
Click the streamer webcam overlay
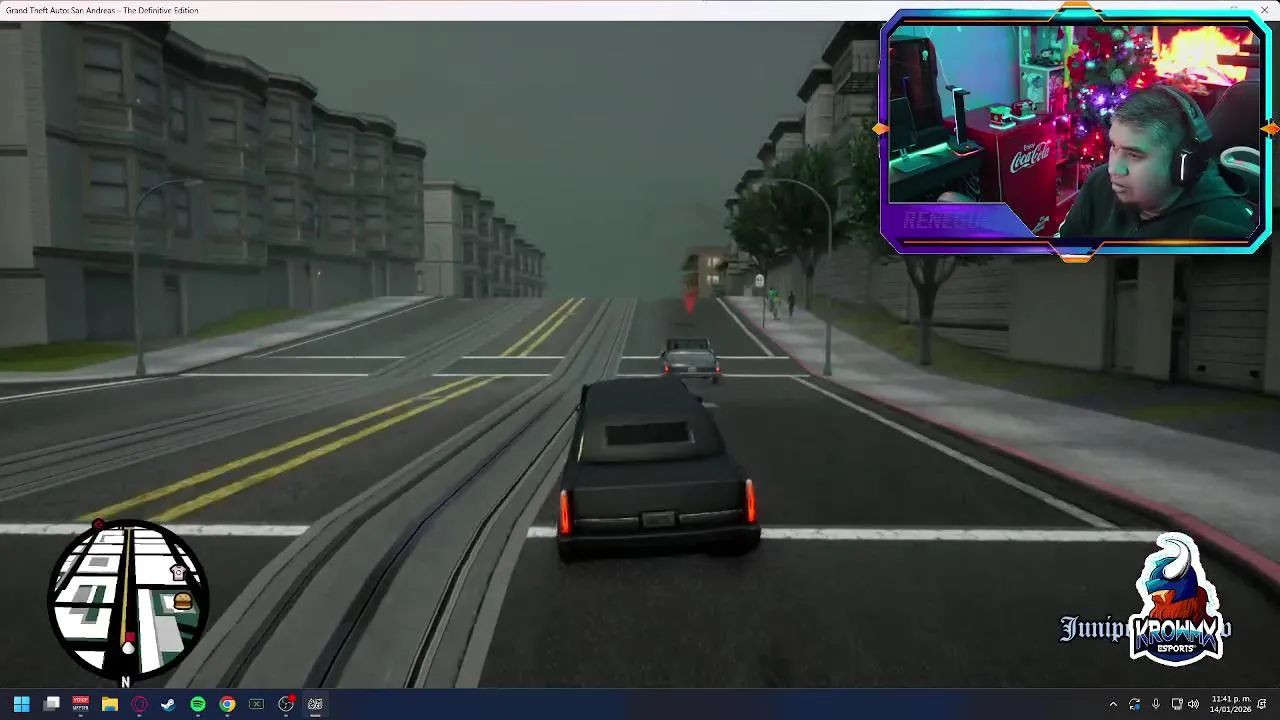pos(1075,132)
